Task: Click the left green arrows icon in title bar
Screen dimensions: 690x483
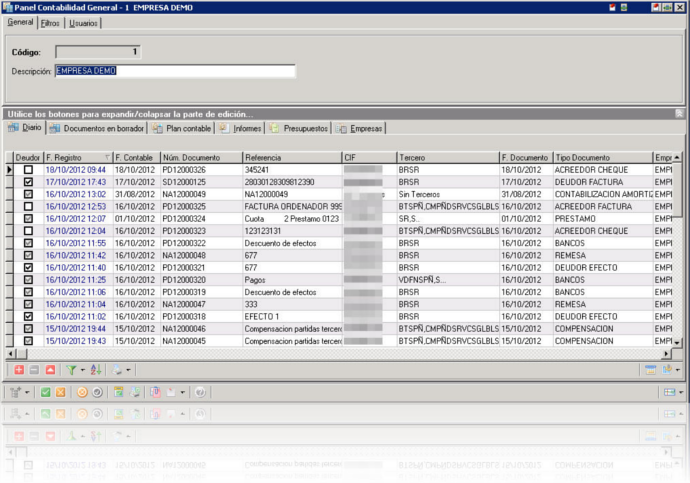Action: [624, 7]
